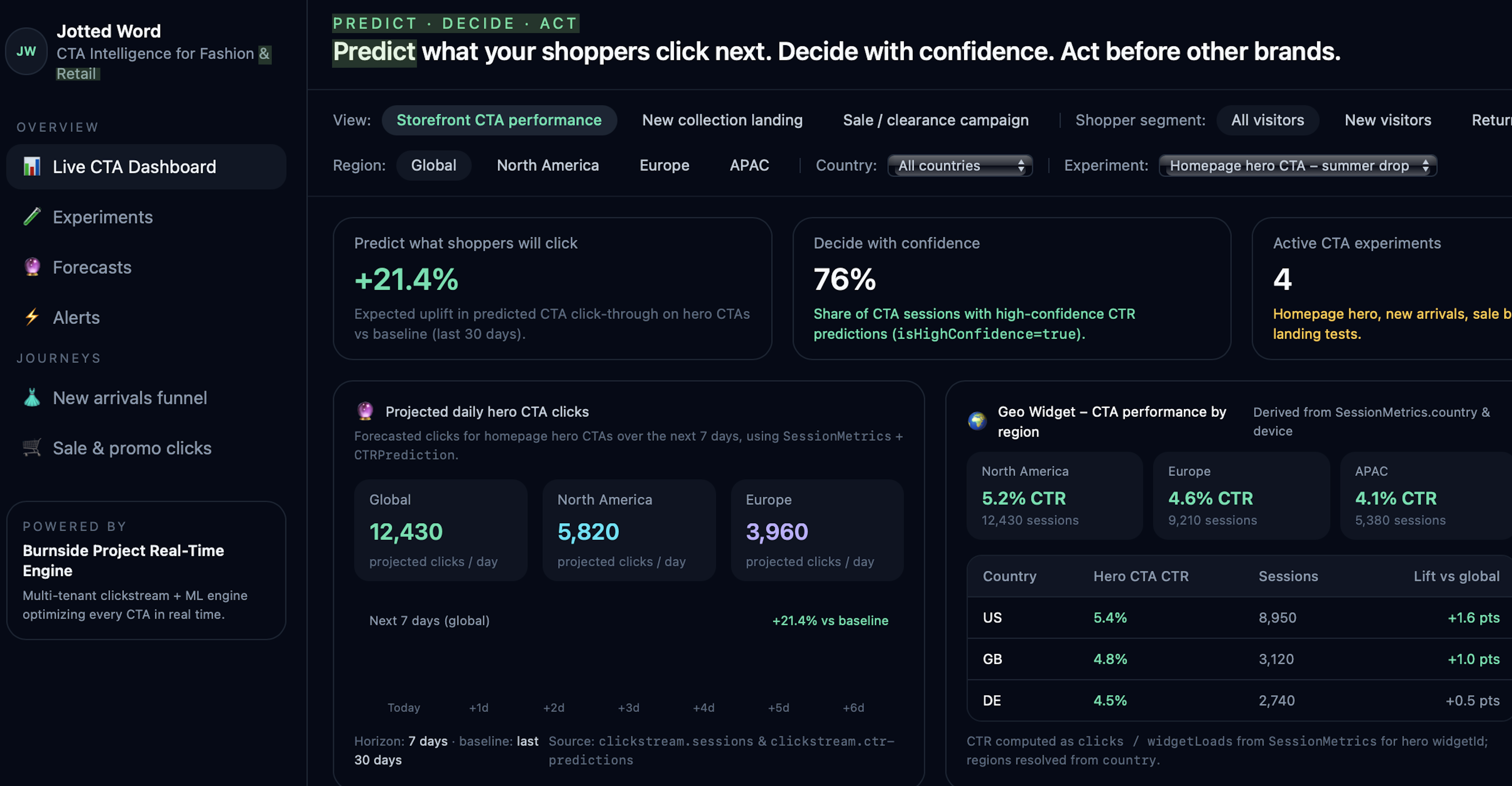The height and width of the screenshot is (786, 1512).
Task: Open New arrivals funnel dress icon
Action: [32, 397]
